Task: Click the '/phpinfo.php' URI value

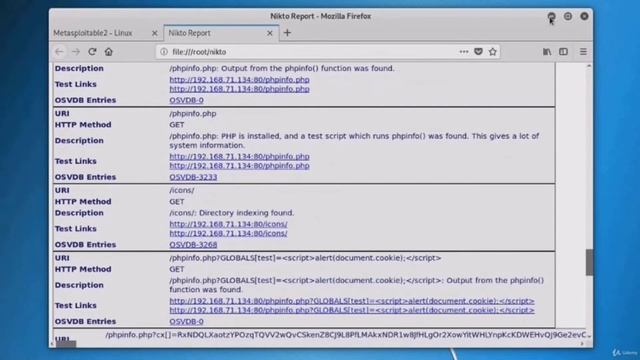Action: coord(193,113)
